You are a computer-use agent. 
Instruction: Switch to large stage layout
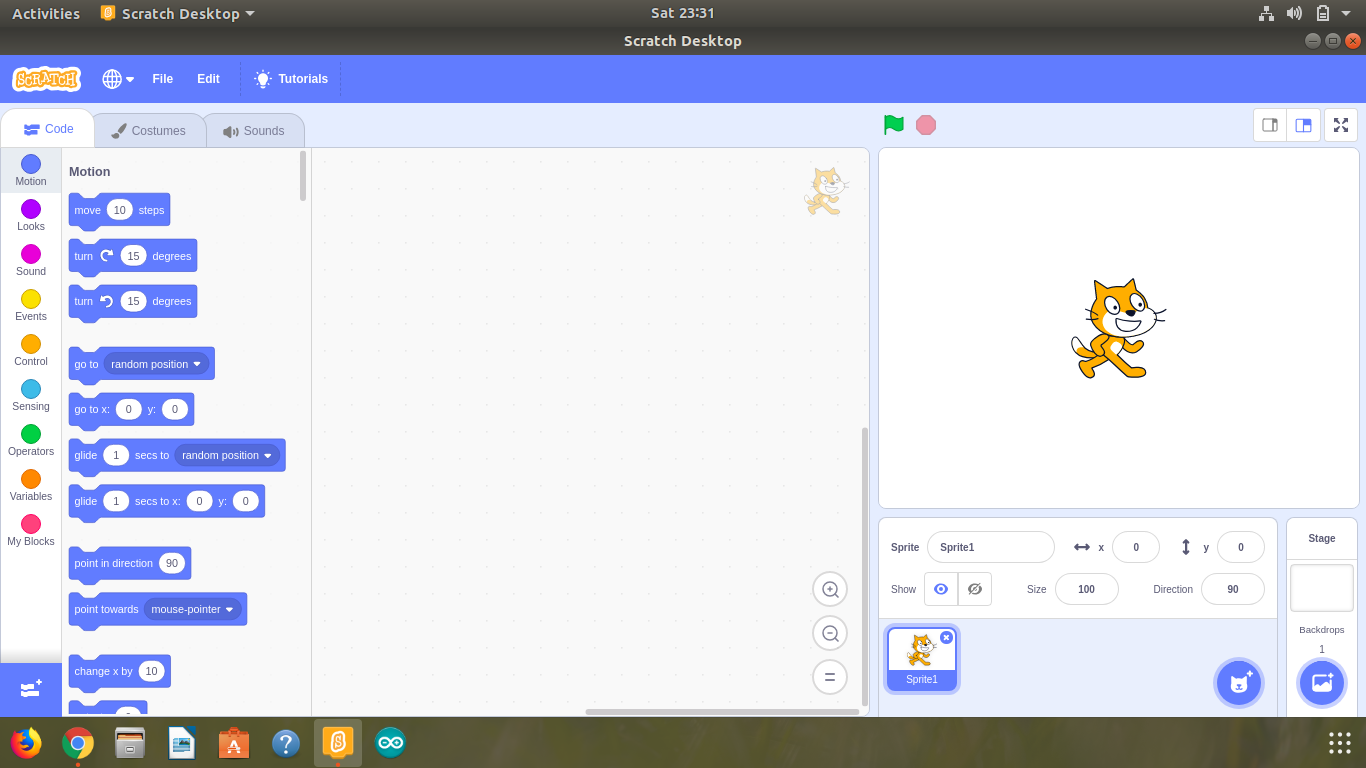[1303, 125]
